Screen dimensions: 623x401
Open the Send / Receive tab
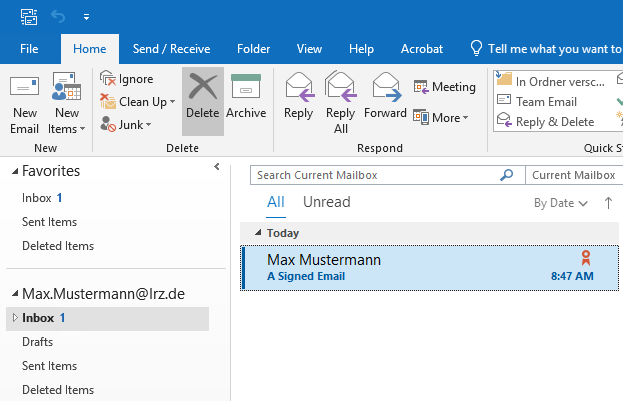coord(171,49)
